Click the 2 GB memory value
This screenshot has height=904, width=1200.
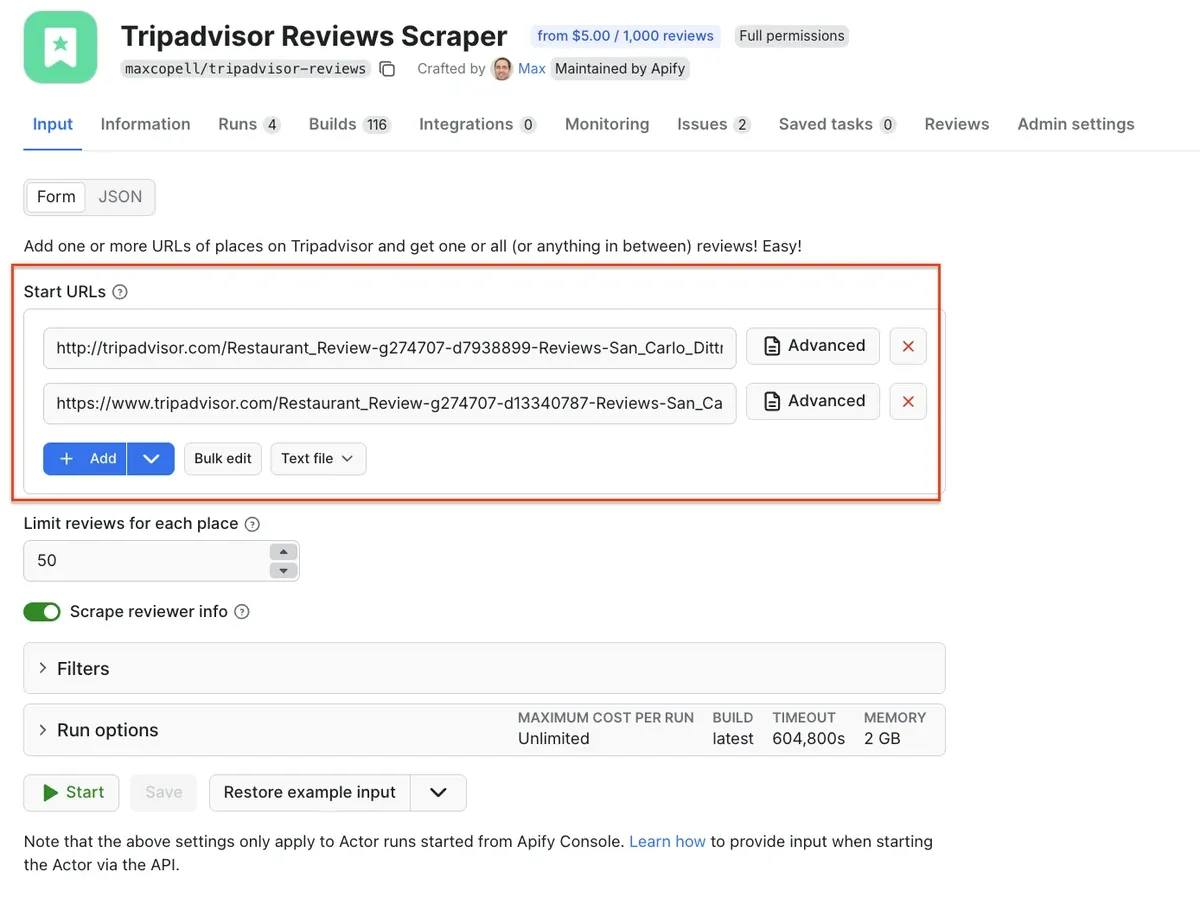pyautogui.click(x=882, y=739)
